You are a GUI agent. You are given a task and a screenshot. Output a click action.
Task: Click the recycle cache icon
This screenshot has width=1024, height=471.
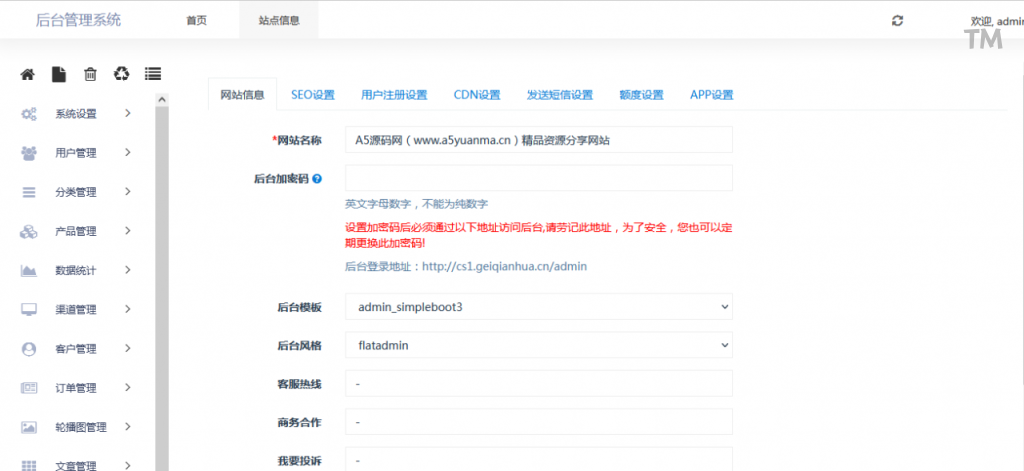[x=121, y=74]
